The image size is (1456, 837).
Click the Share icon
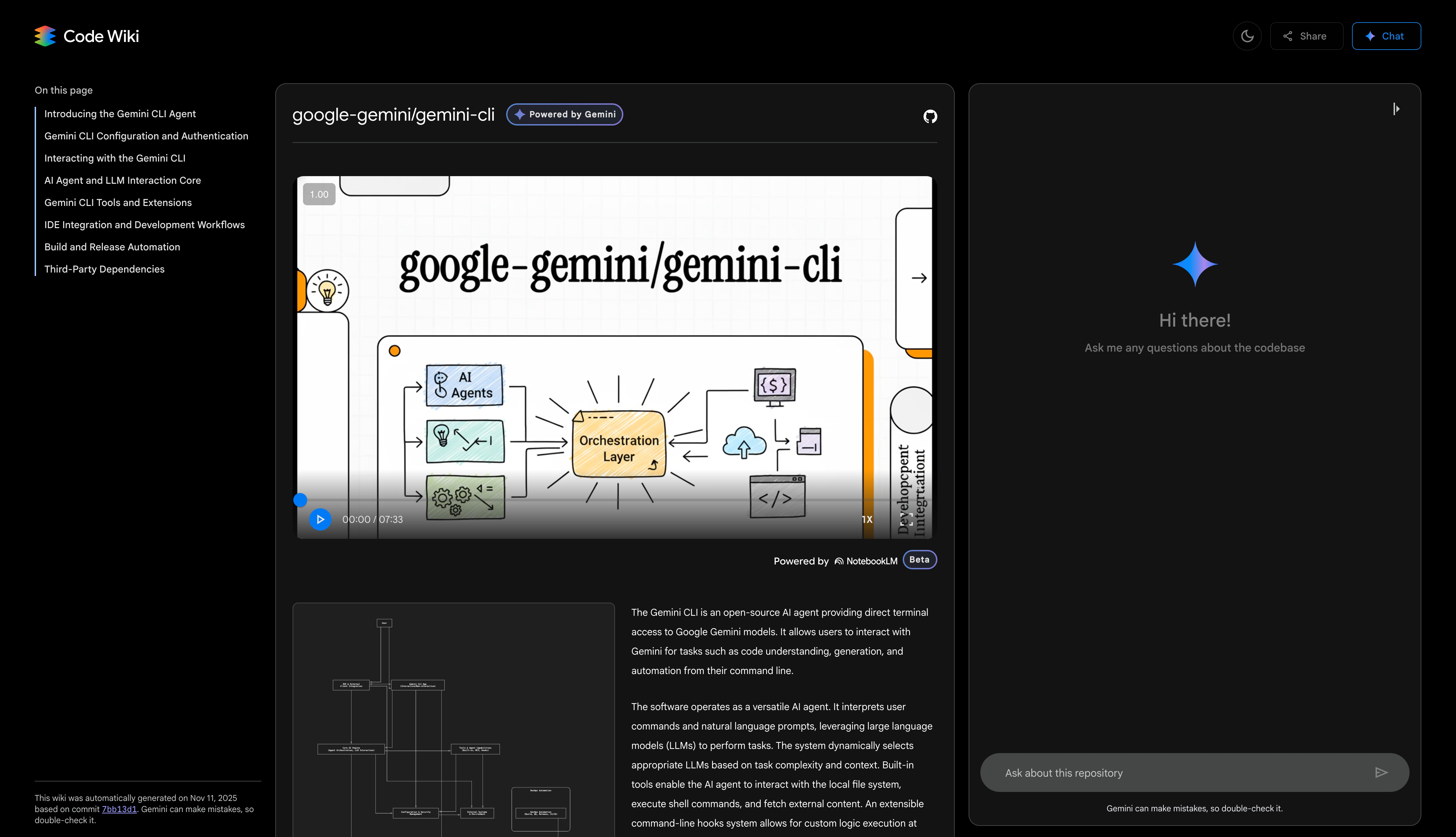tap(1287, 36)
